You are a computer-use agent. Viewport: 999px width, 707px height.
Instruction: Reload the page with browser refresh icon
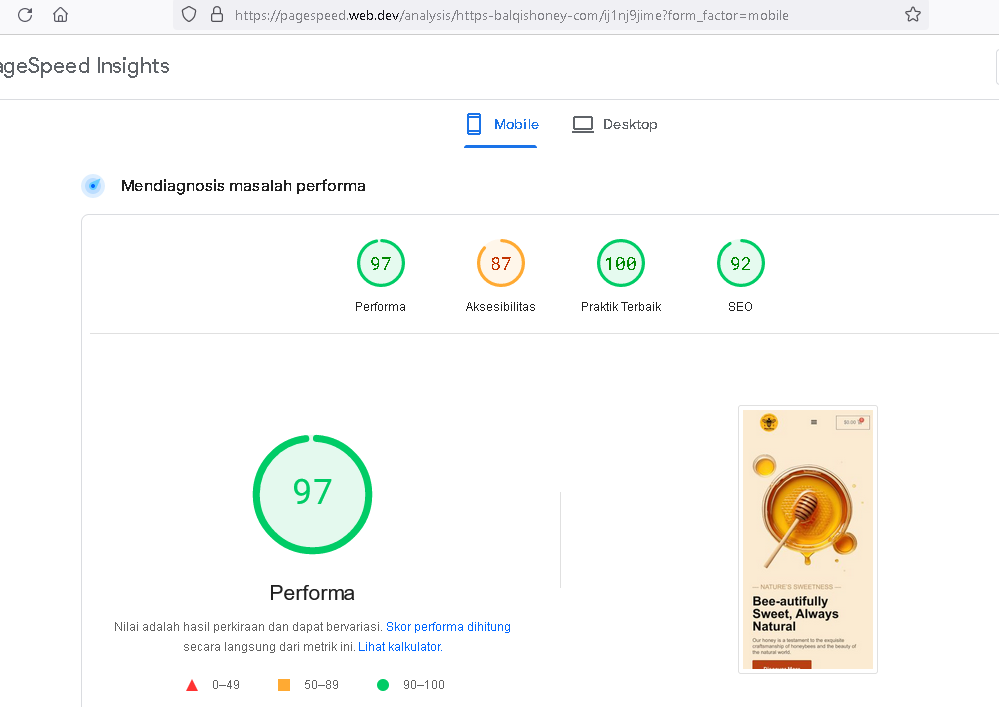tap(26, 15)
